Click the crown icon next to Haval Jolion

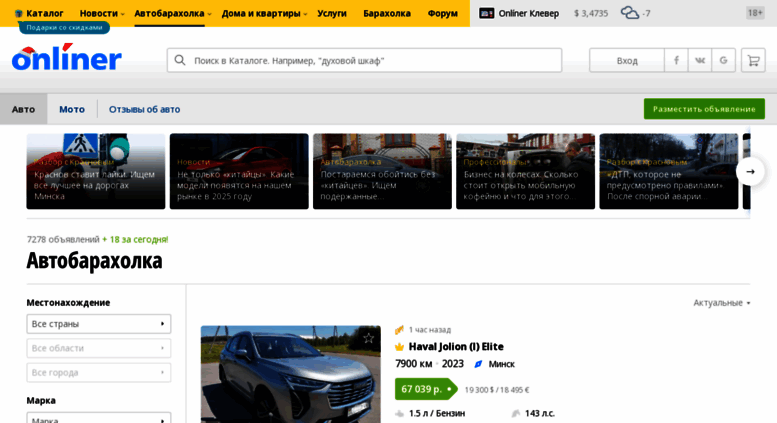[399, 347]
